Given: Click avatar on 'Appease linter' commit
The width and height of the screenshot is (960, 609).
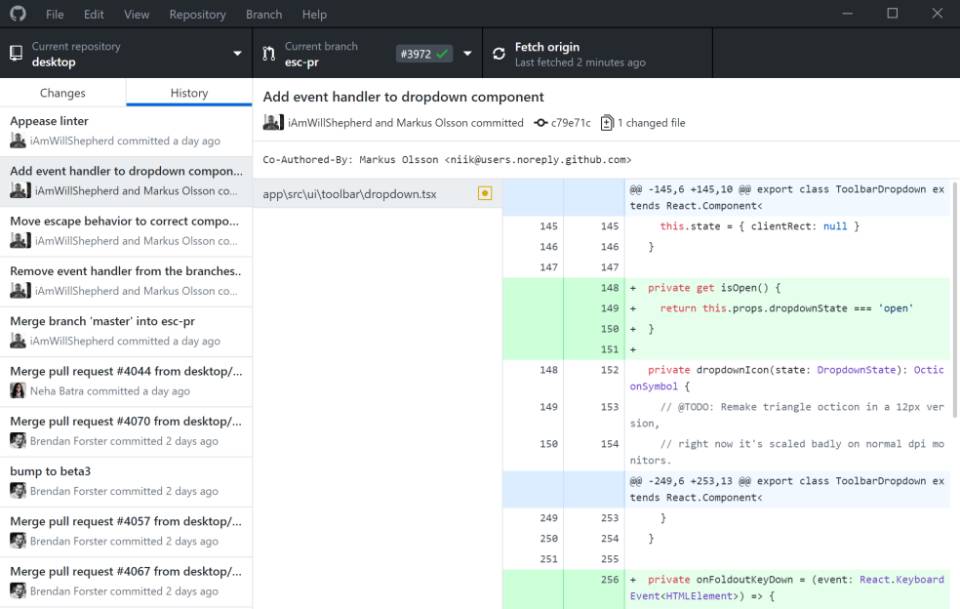Looking at the screenshot, I should point(18,141).
